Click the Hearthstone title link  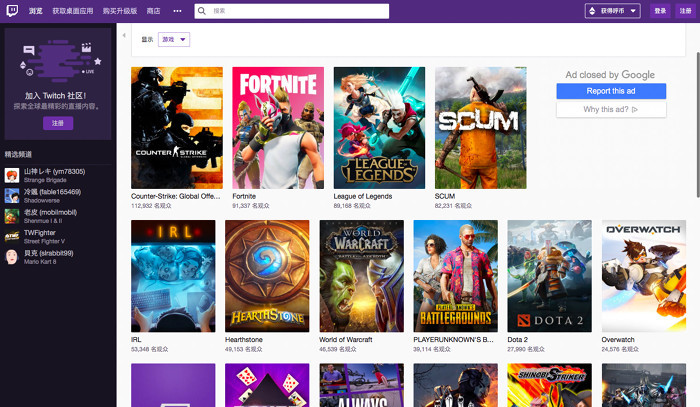click(244, 340)
